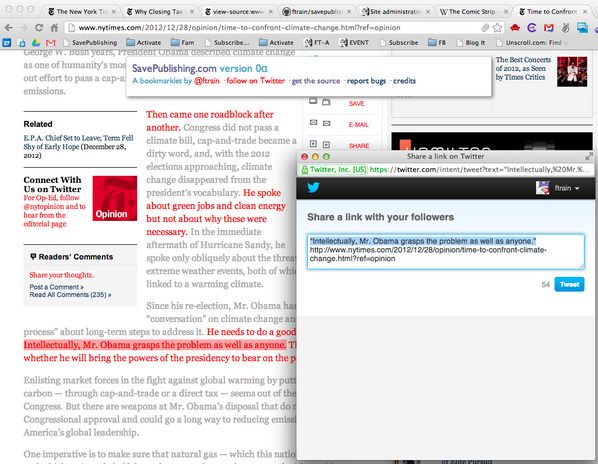Switch to the Site administration tab
The width and height of the screenshot is (598, 464).
(396, 12)
